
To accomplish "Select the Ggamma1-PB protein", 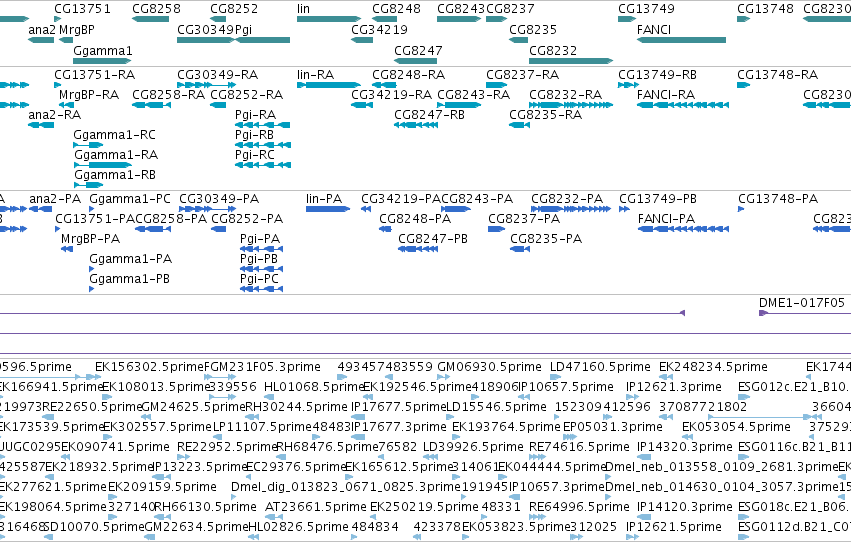I will 92,289.
